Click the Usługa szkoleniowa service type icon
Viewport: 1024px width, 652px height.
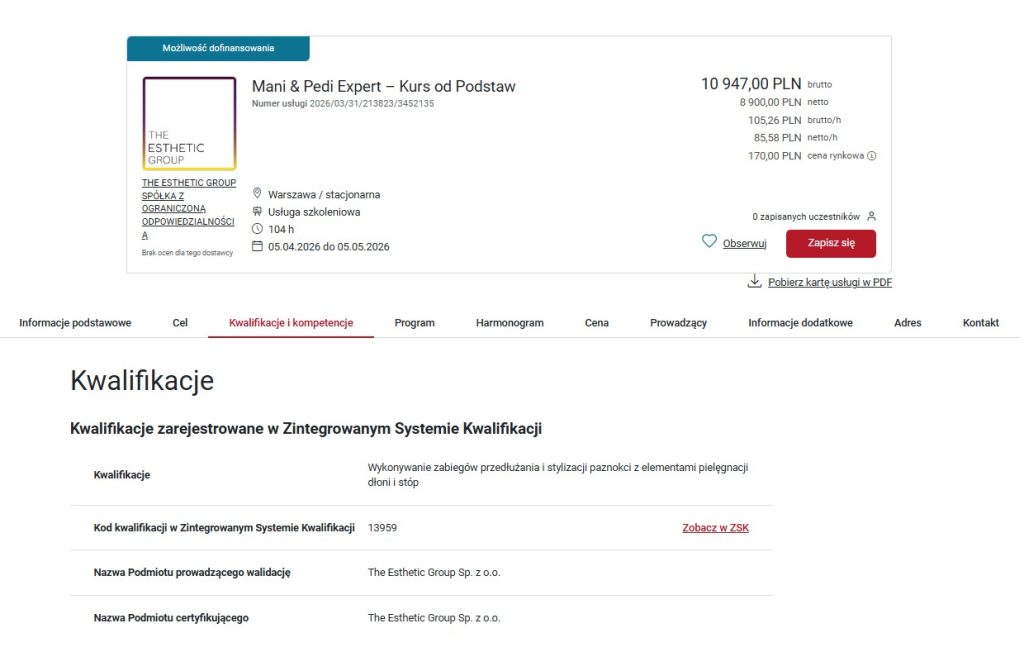tap(257, 212)
